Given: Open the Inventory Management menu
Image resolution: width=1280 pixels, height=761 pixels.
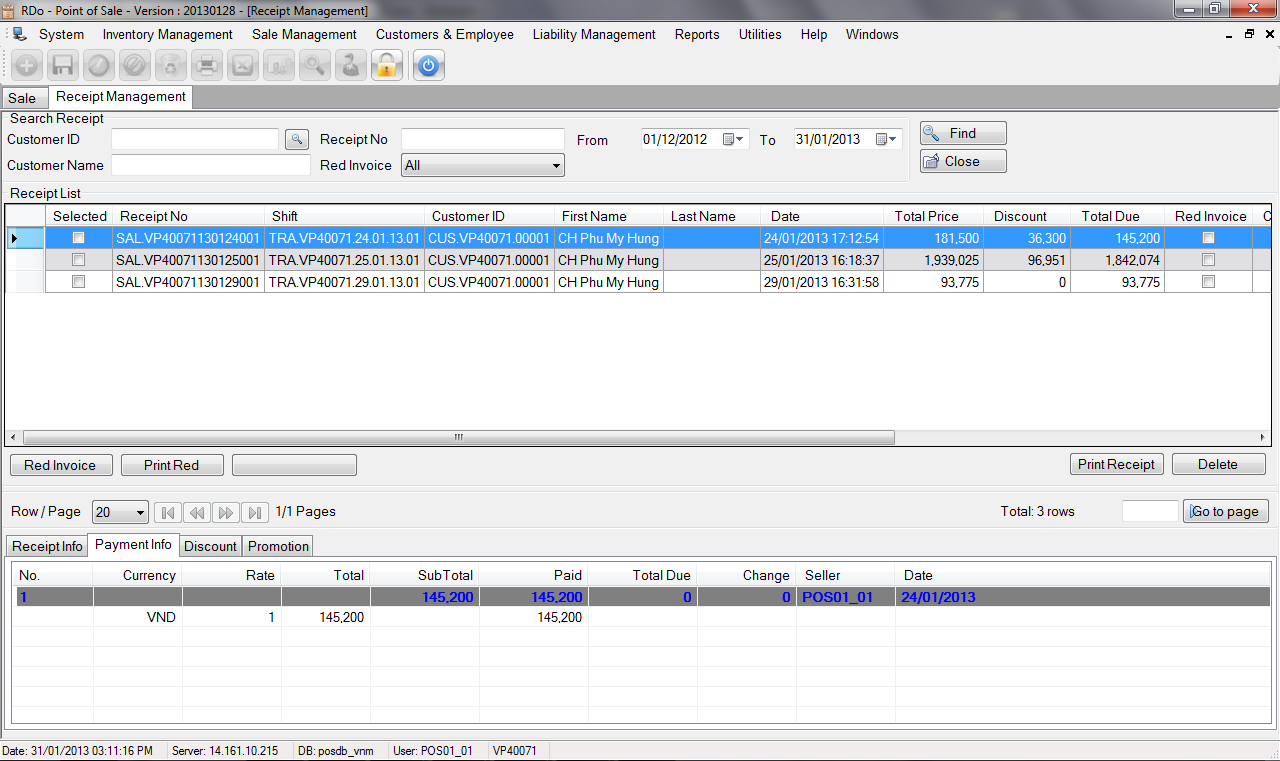Looking at the screenshot, I should pyautogui.click(x=168, y=34).
